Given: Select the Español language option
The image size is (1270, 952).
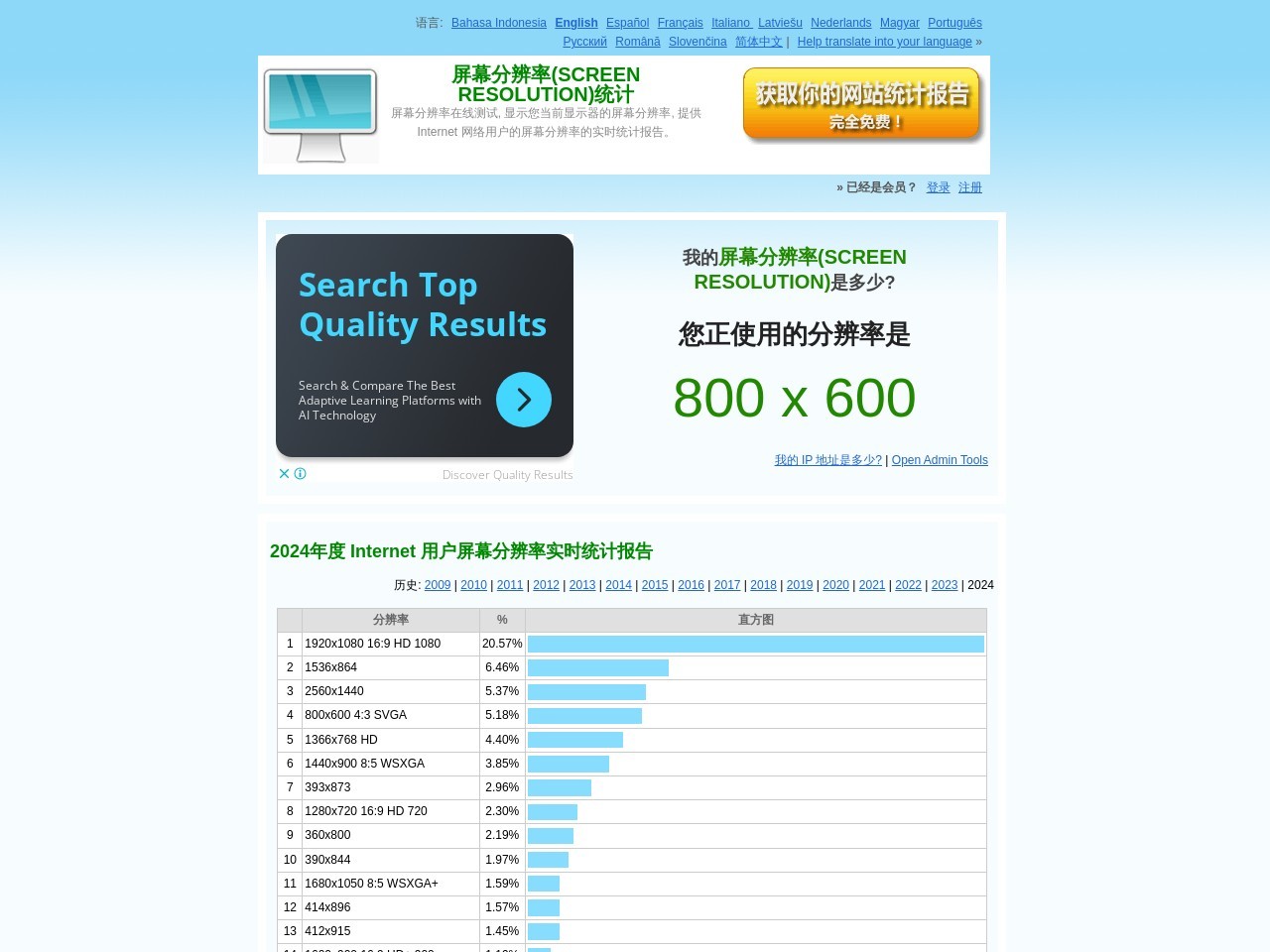Looking at the screenshot, I should tap(627, 22).
